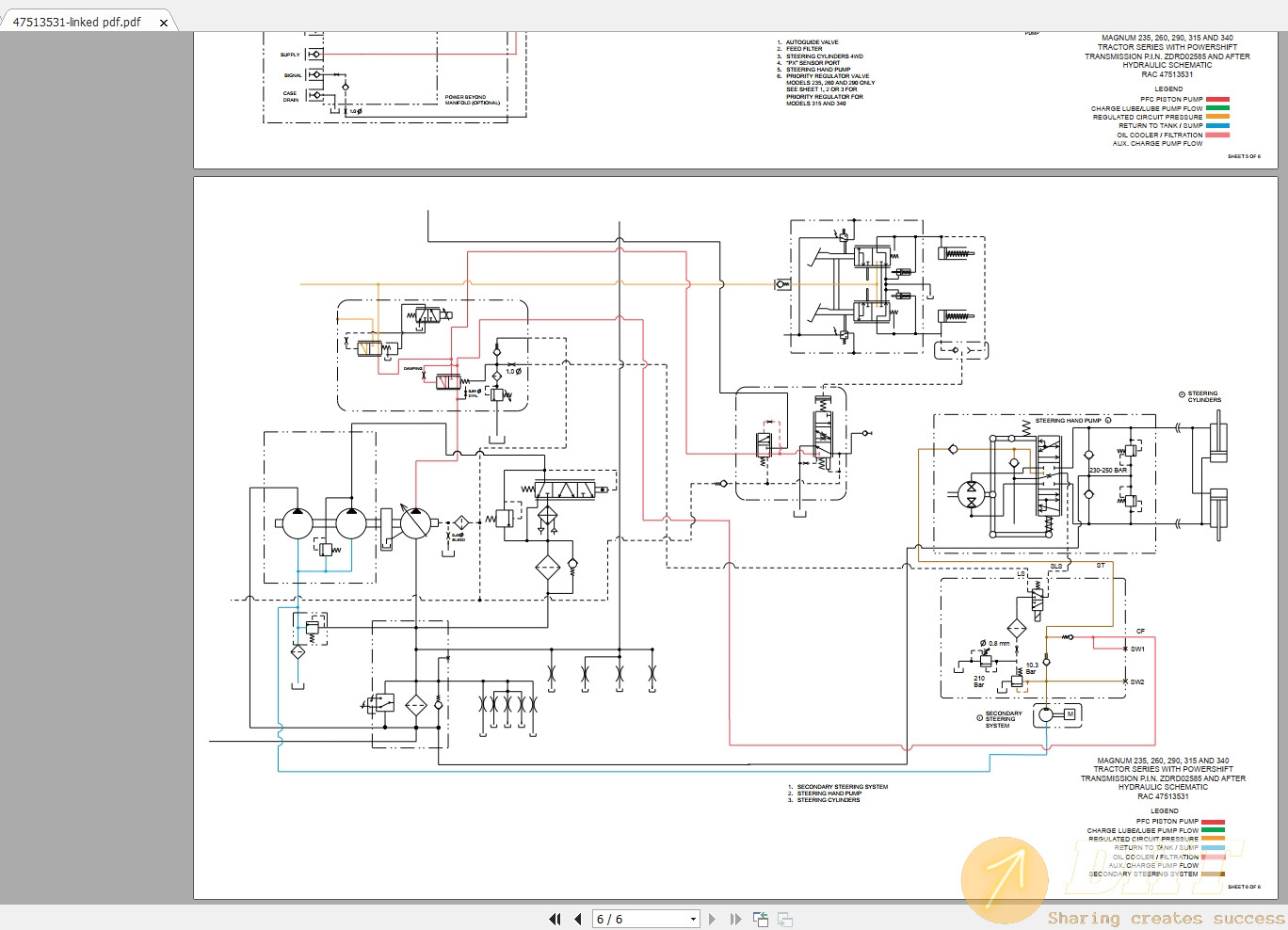Go back to the previous view
This screenshot has height=930, width=1288.
pos(760,919)
